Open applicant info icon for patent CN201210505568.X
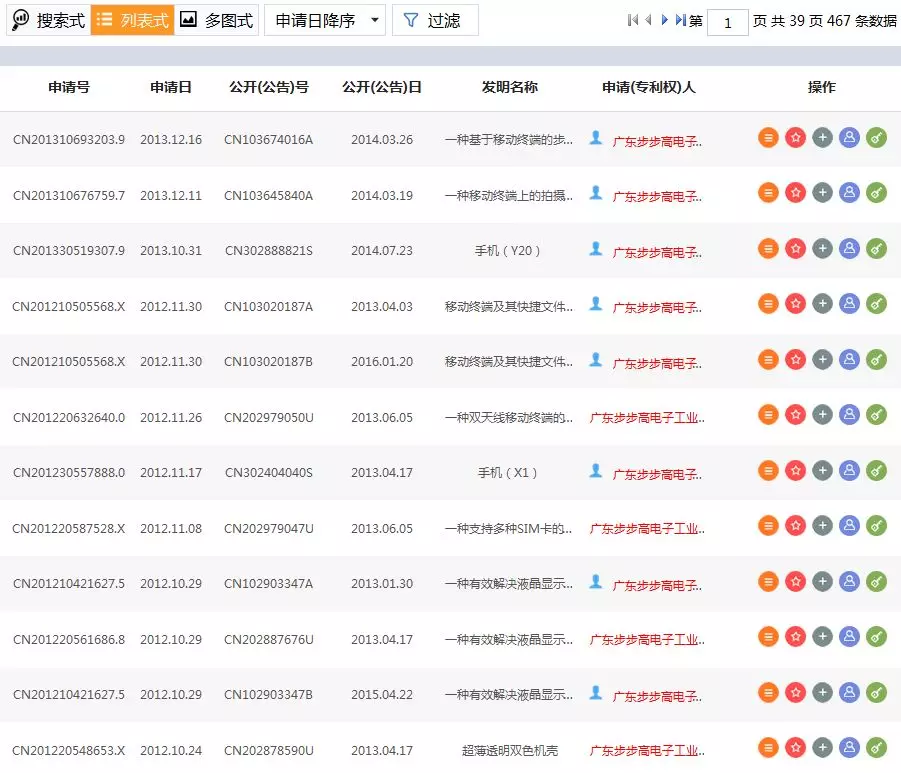 [x=848, y=307]
